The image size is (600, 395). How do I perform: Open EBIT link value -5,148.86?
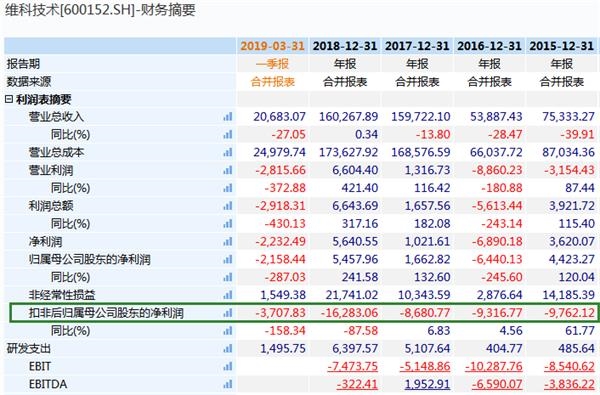425,366
